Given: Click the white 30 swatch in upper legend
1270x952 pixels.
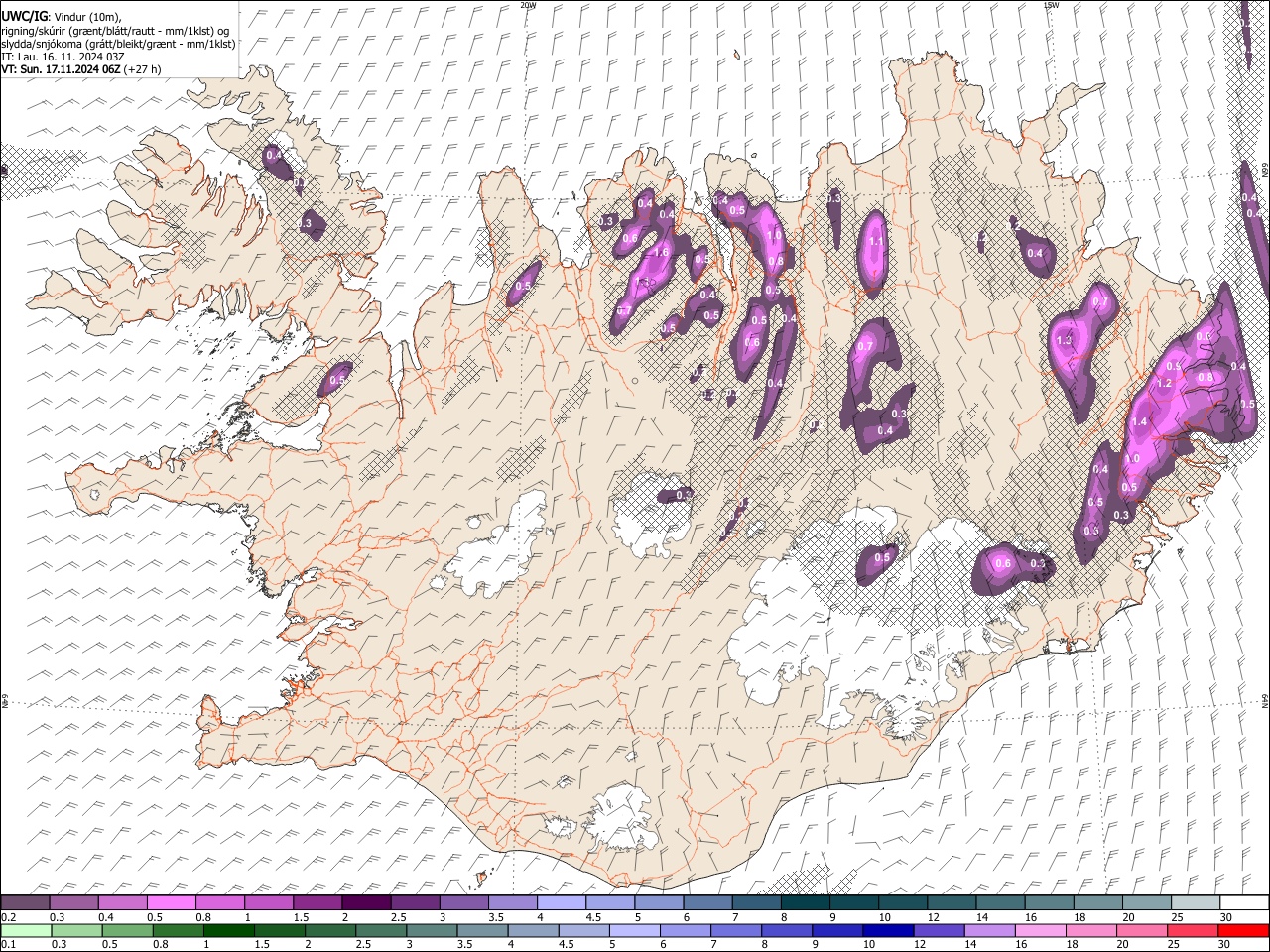Looking at the screenshot, I should [x=1244, y=903].
